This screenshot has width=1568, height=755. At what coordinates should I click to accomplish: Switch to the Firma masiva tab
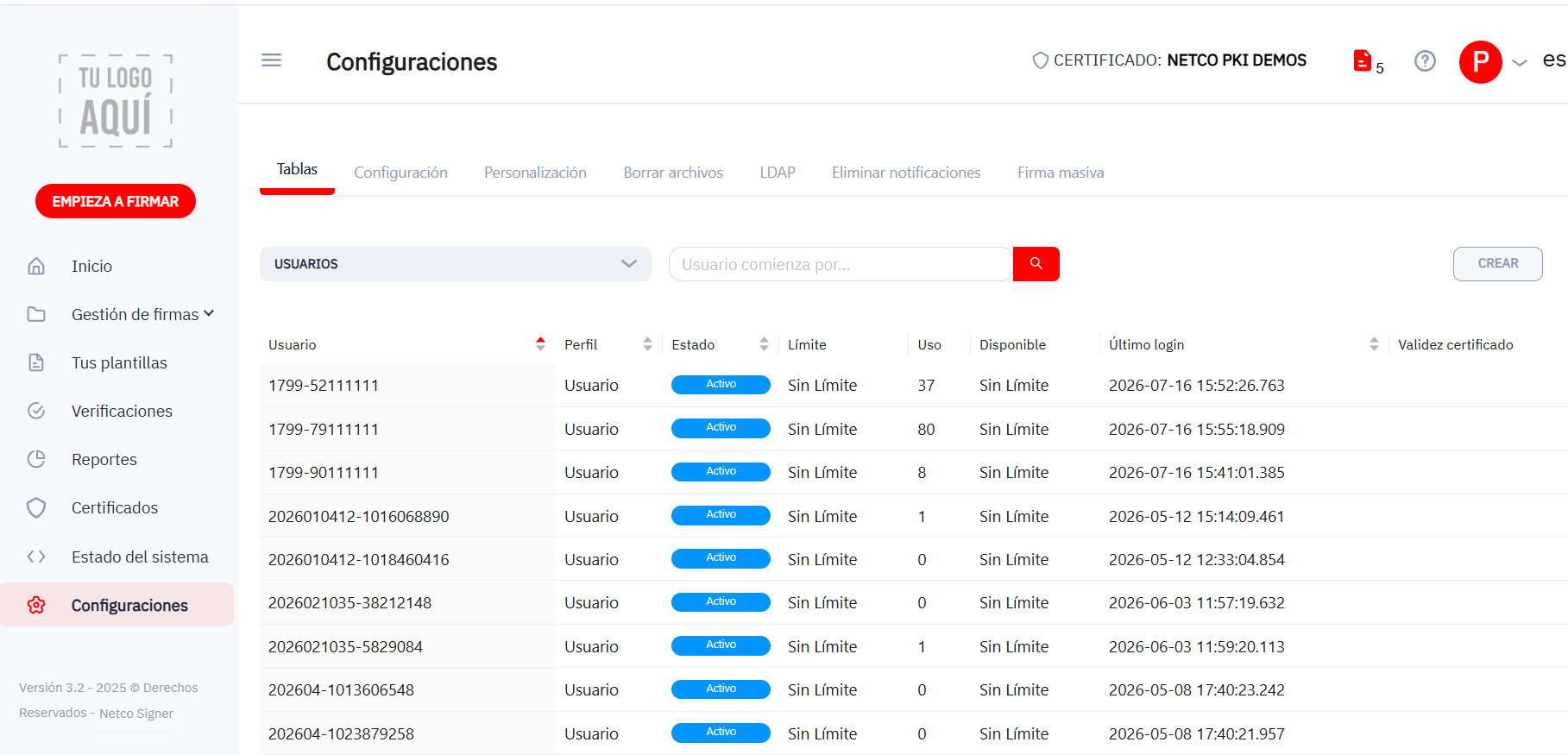tap(1061, 173)
